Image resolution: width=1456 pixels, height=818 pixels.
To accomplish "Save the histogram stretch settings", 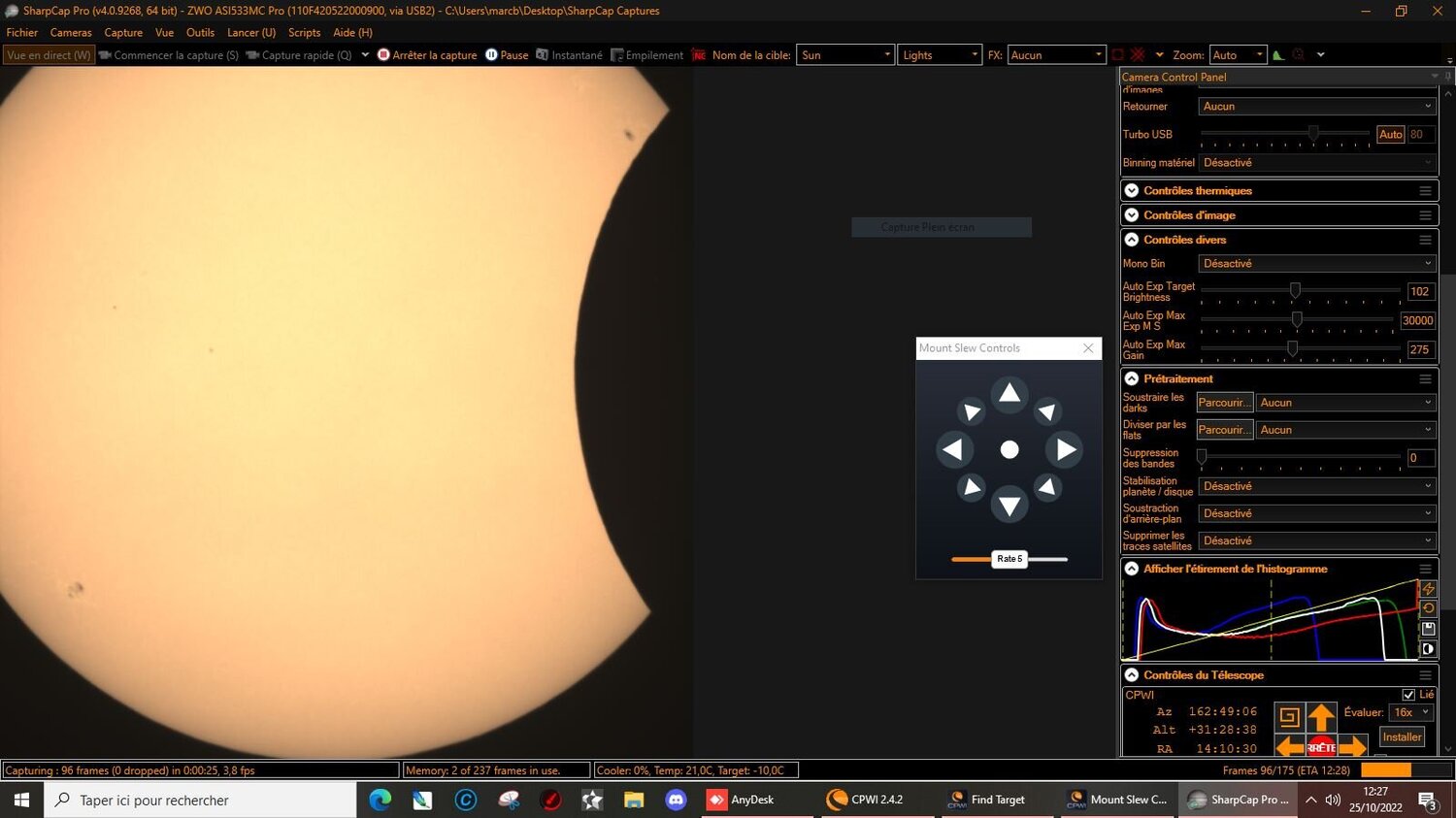I will pos(1429,629).
